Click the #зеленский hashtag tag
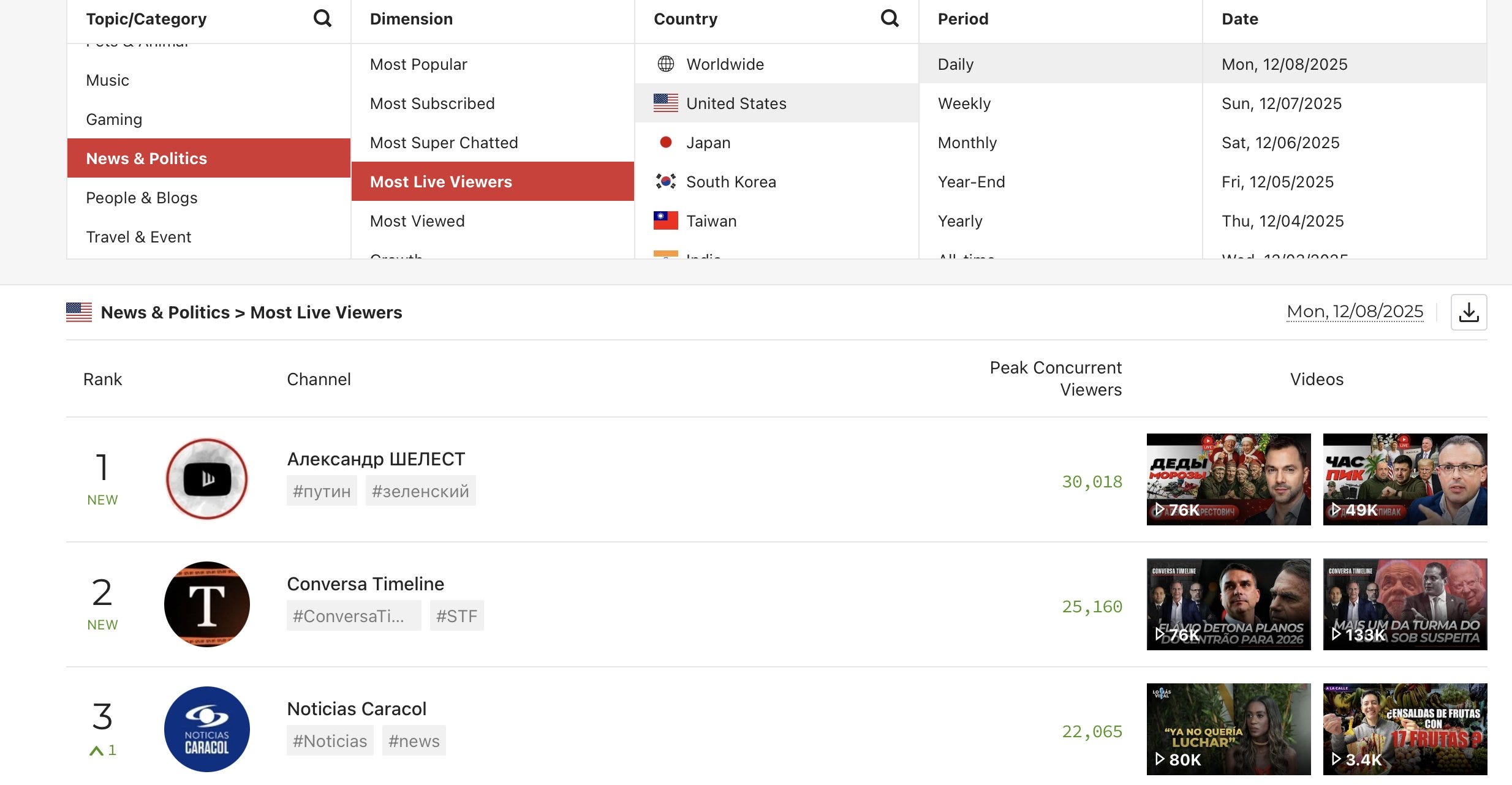1512x785 pixels. coord(420,491)
